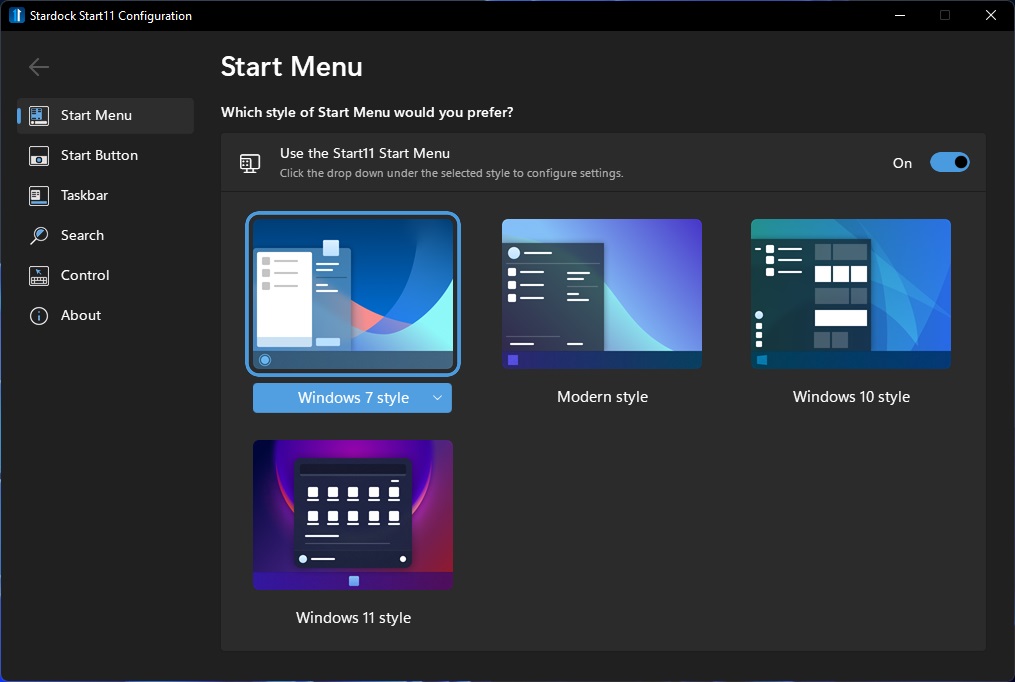This screenshot has width=1015, height=682.
Task: Click the back arrow icon
Action: coord(39,67)
